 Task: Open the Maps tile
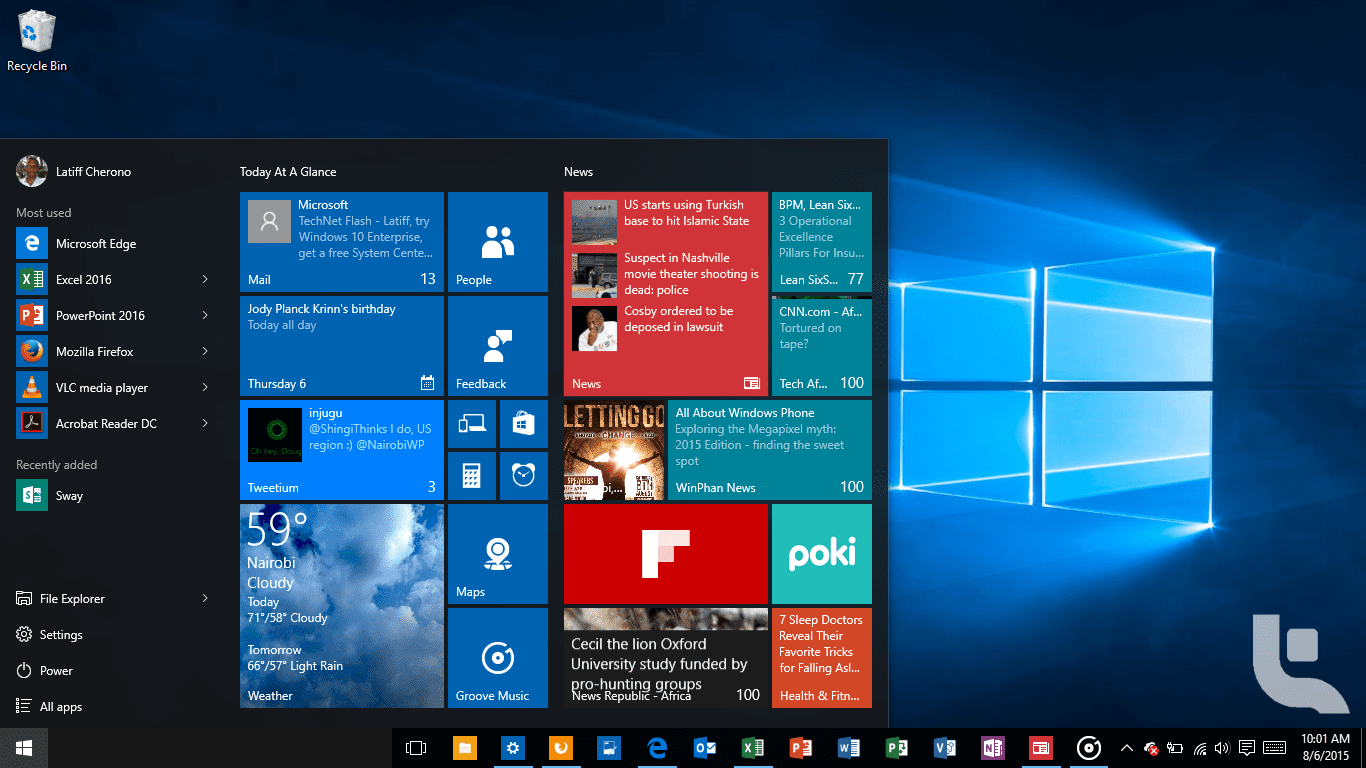coord(498,554)
